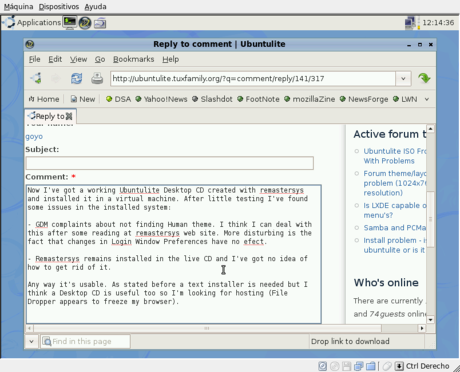Click the Reload page icon
Viewport: 460px width, 372px height.
coord(76,78)
